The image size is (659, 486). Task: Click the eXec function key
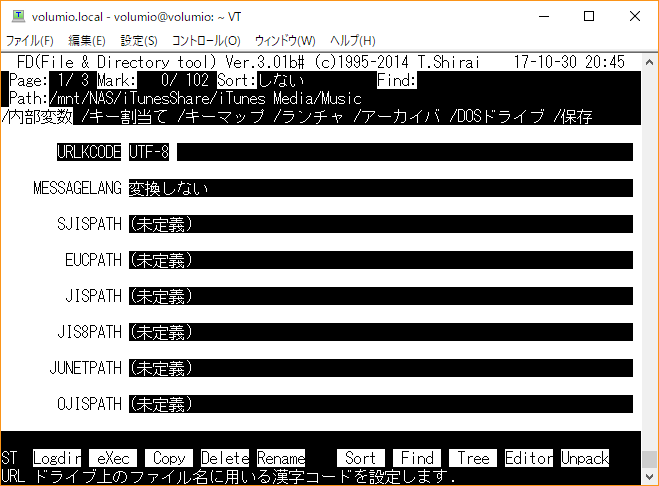point(113,458)
